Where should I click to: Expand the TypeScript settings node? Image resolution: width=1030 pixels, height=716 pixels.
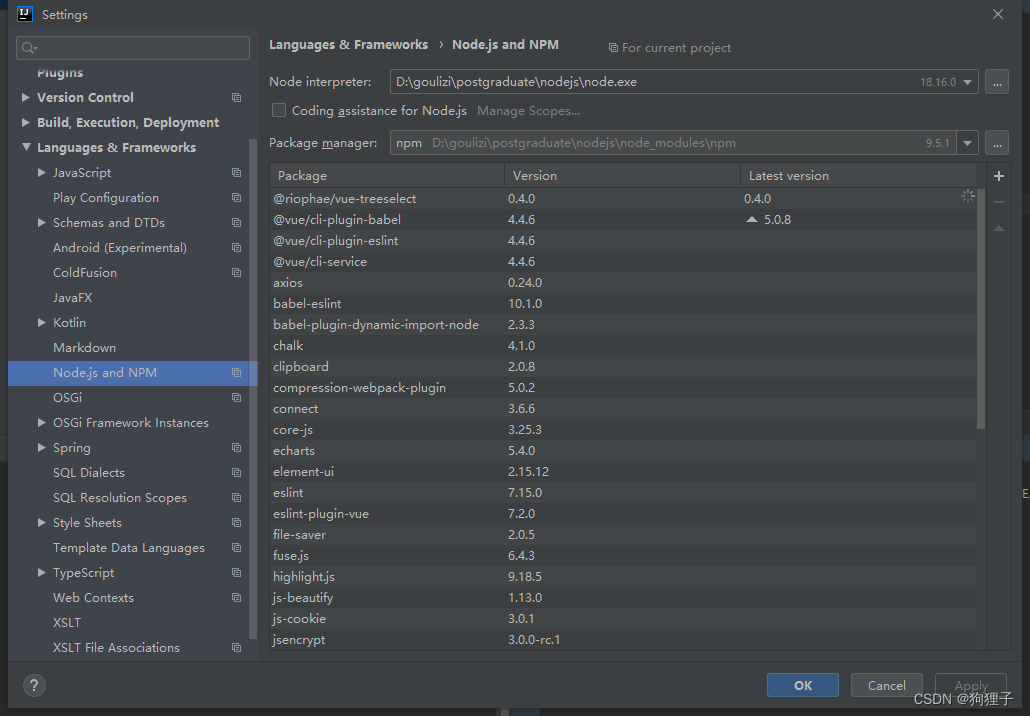pyautogui.click(x=41, y=573)
